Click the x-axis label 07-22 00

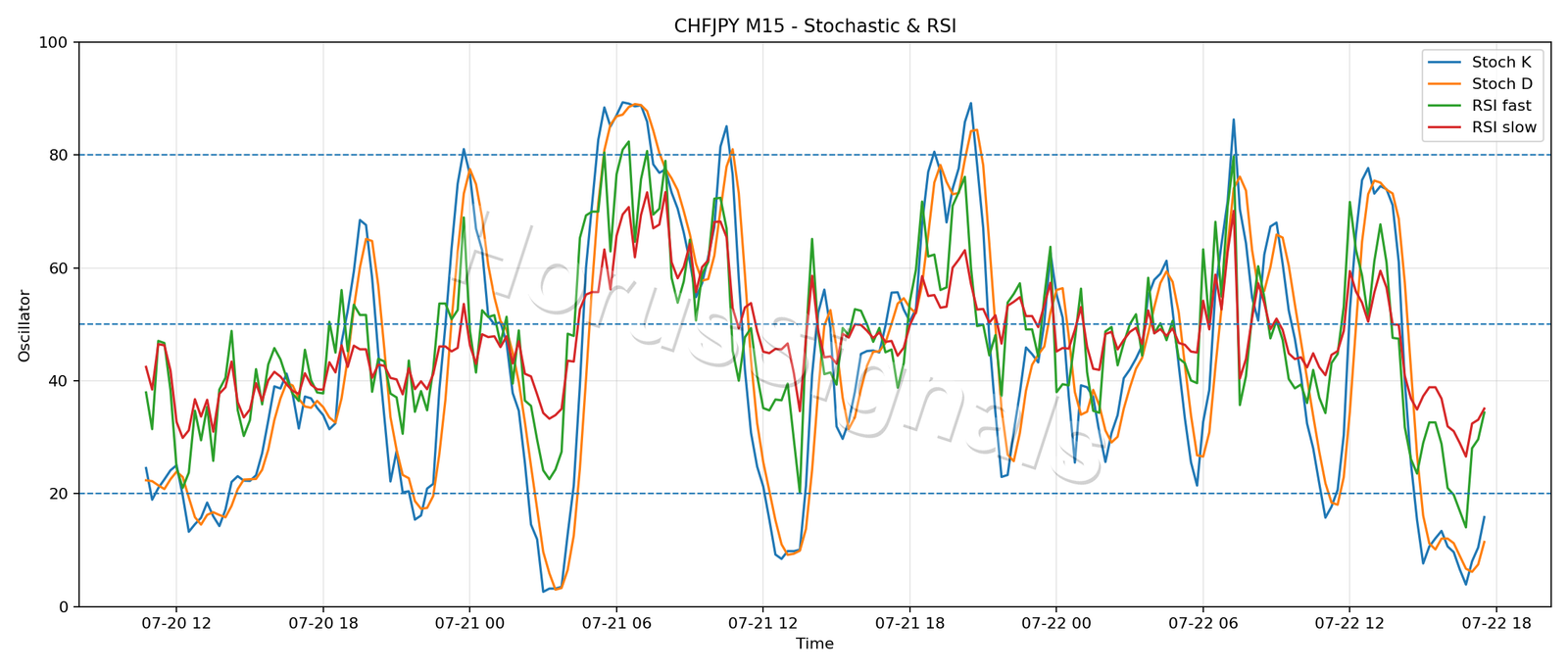tap(1056, 623)
